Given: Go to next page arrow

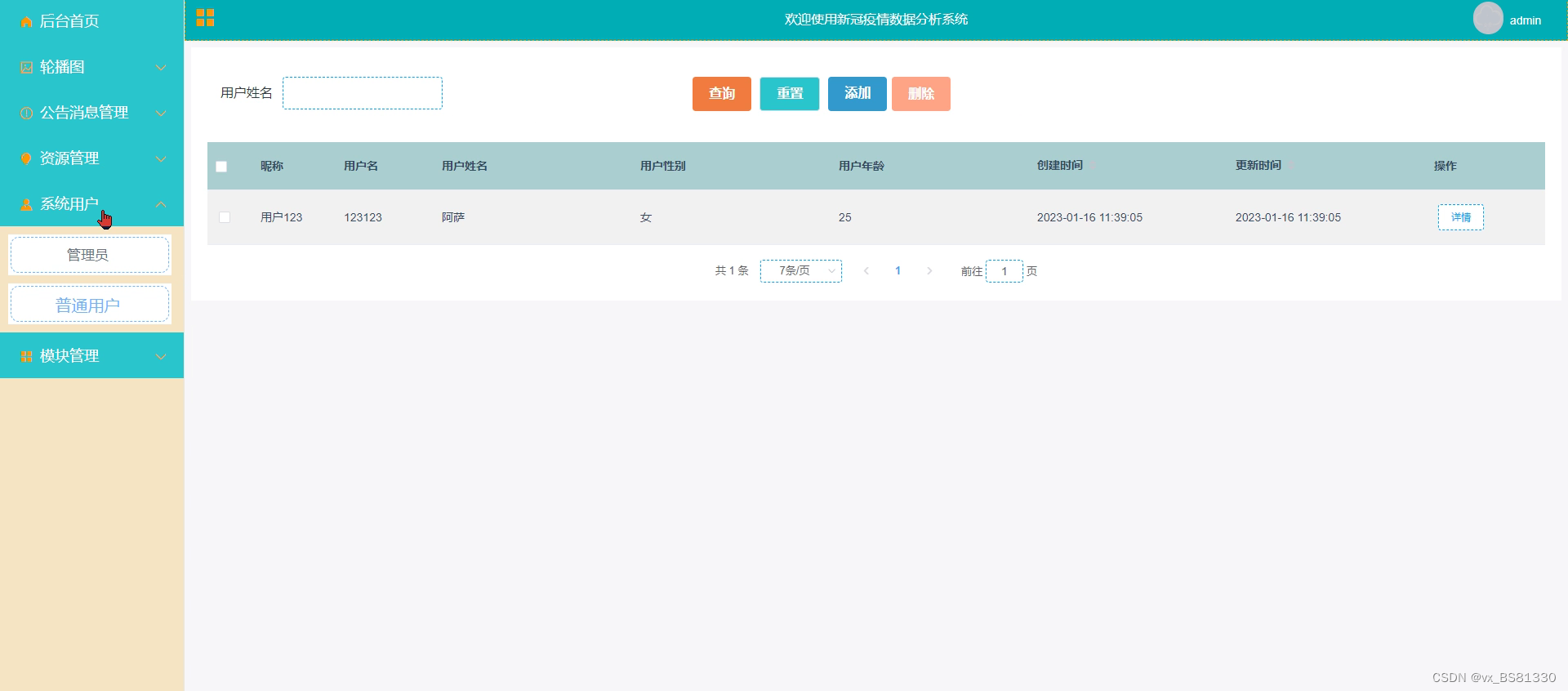Looking at the screenshot, I should tap(929, 271).
